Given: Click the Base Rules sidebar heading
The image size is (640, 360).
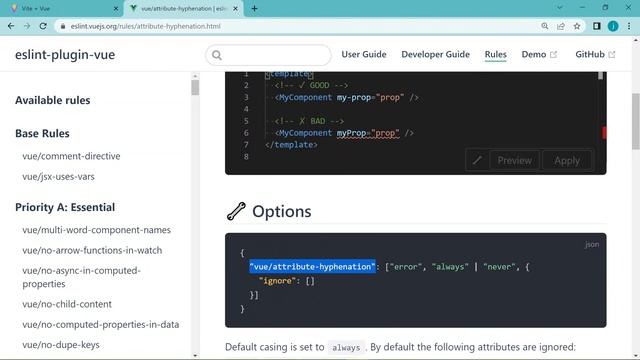Looking at the screenshot, I should click(42, 133).
